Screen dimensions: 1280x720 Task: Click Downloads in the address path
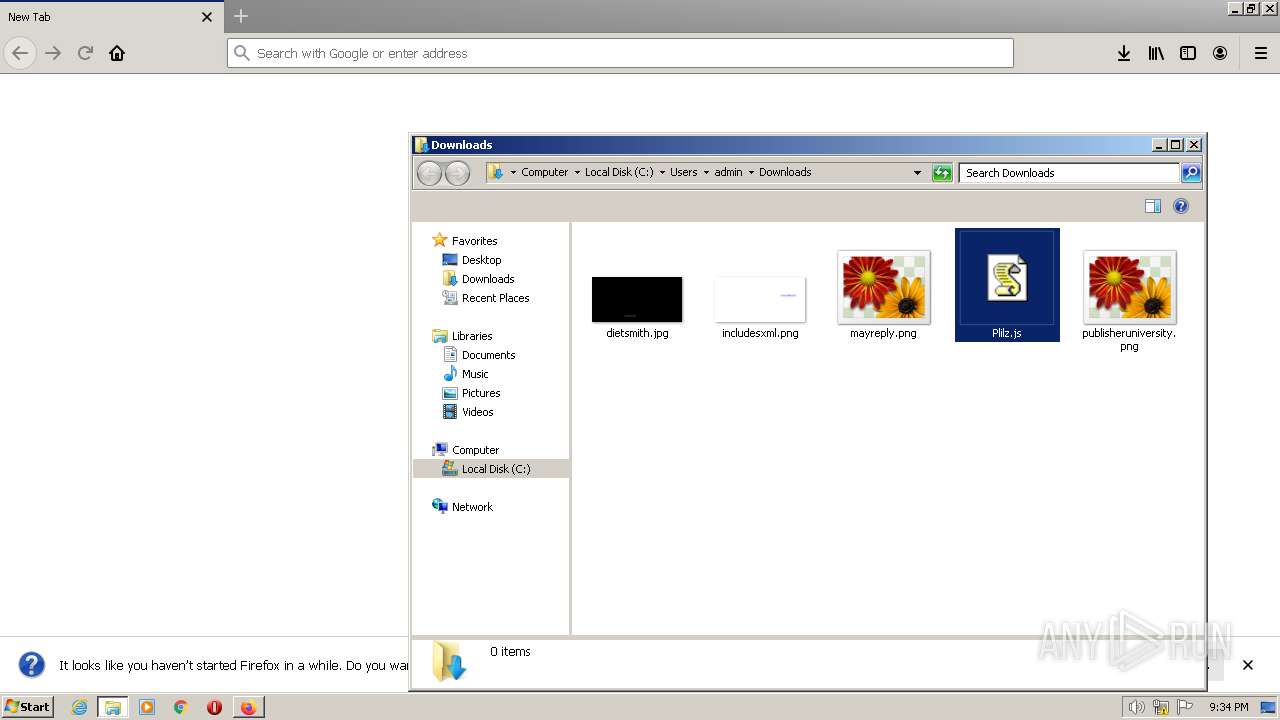coord(785,172)
